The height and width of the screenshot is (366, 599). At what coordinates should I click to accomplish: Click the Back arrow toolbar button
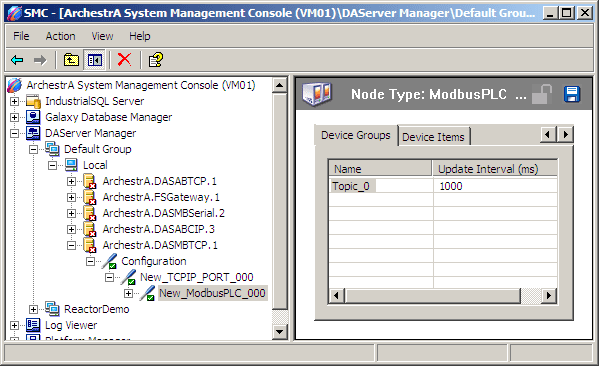point(18,60)
